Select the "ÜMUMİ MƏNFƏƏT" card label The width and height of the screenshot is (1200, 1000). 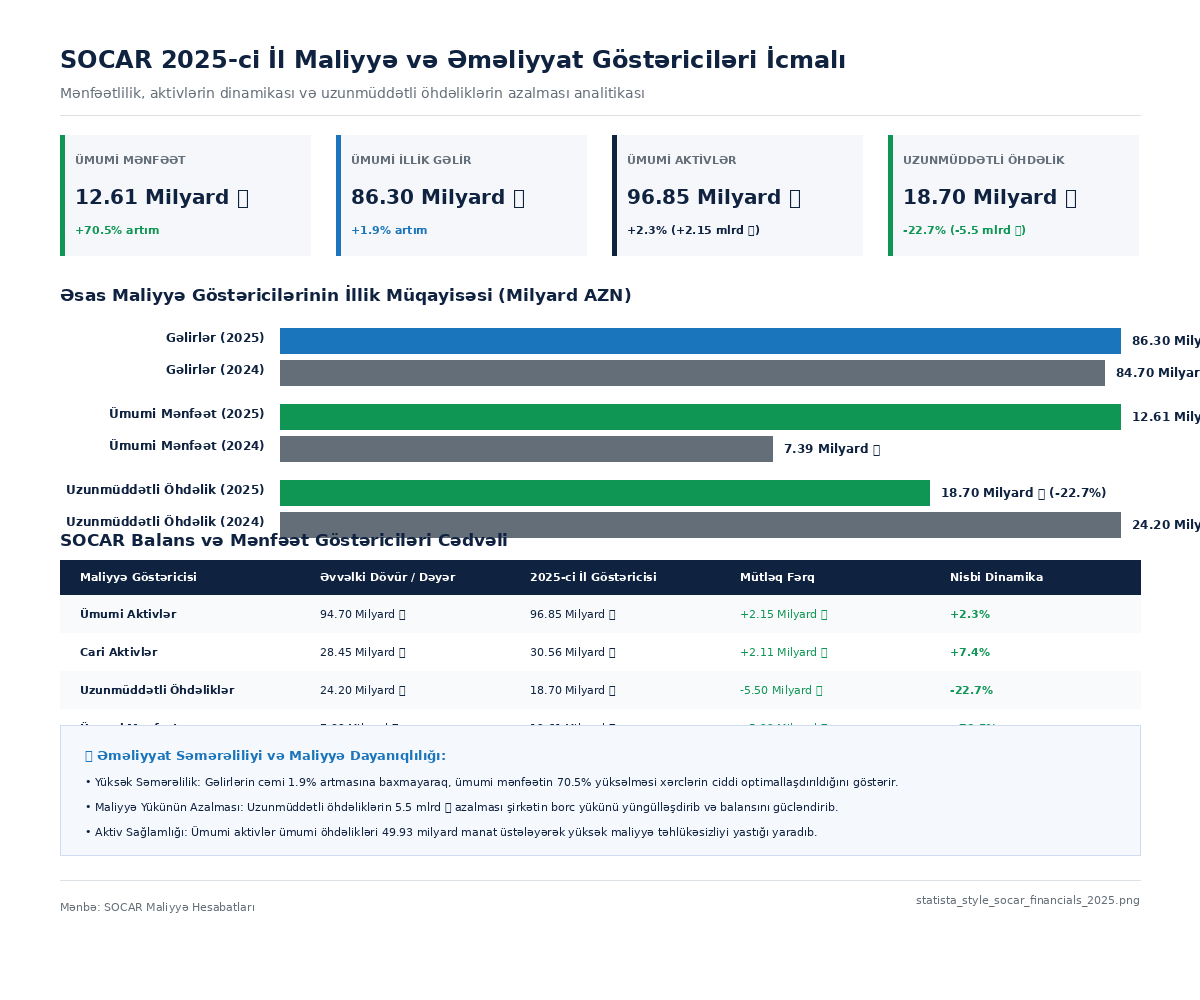[130, 161]
